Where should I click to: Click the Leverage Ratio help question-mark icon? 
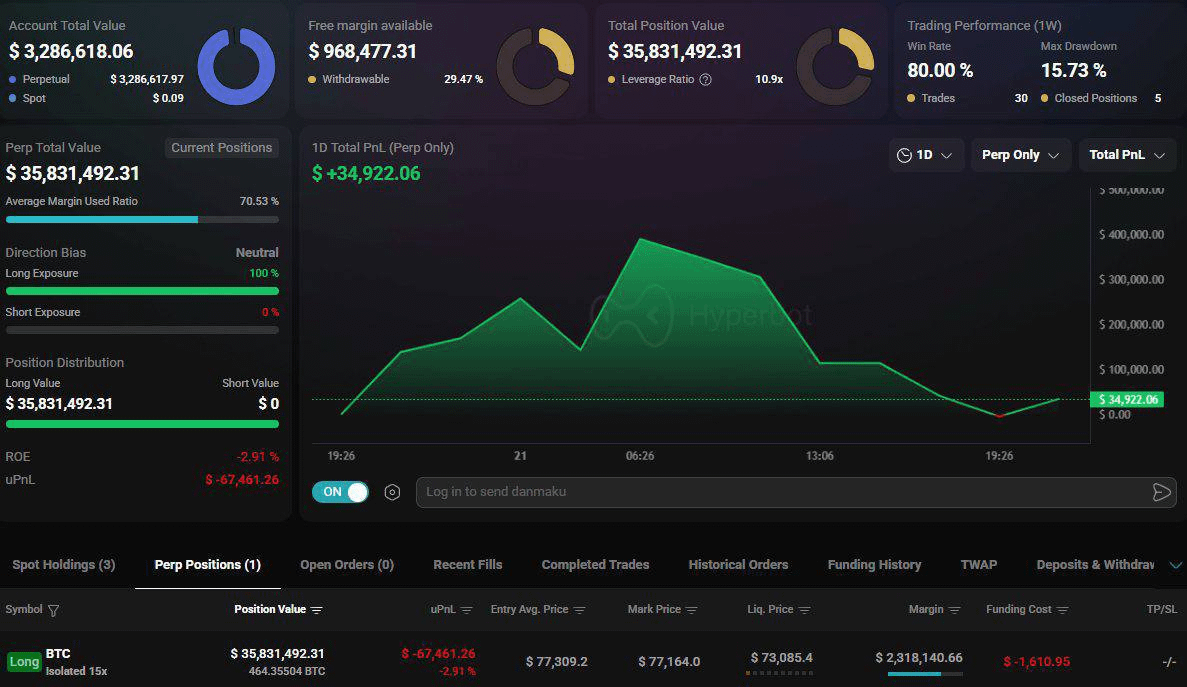[x=706, y=79]
